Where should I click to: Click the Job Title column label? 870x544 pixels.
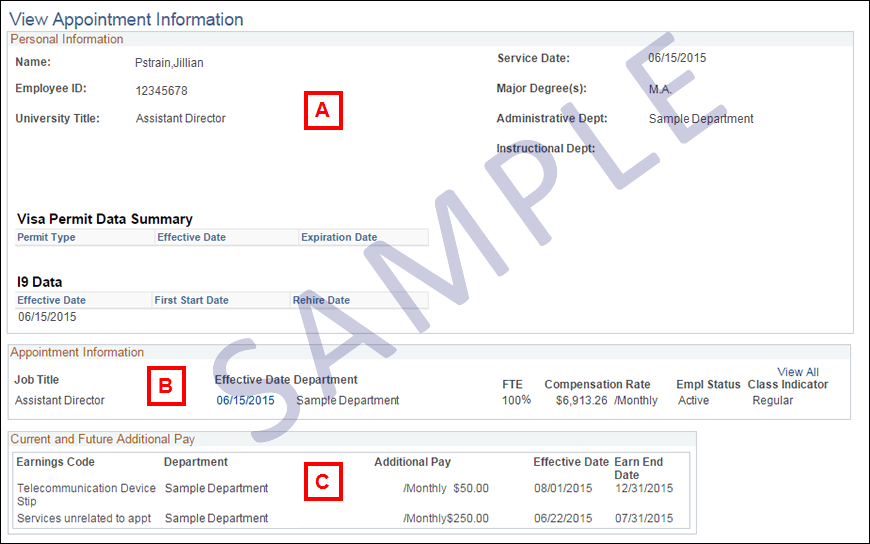pyautogui.click(x=37, y=380)
